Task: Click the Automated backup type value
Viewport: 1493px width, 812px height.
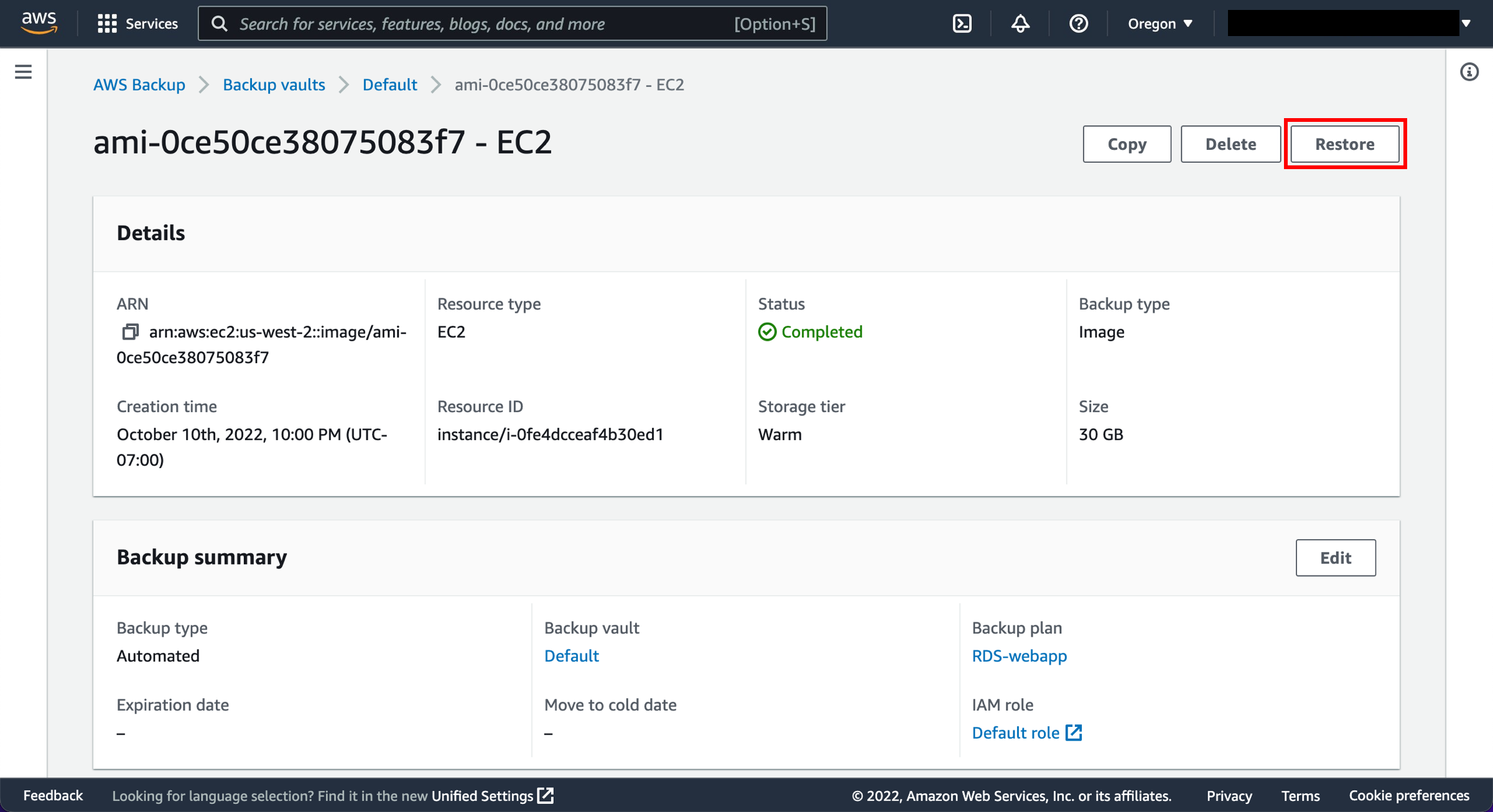Action: pos(158,656)
